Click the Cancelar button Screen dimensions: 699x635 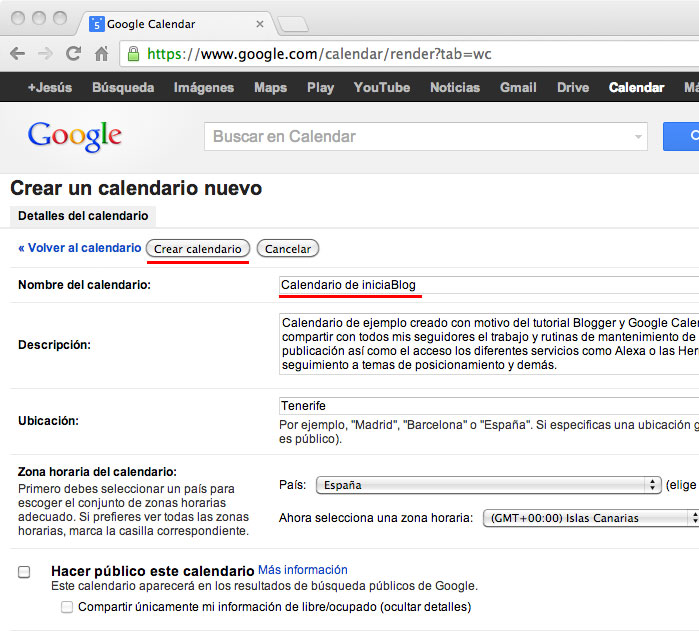pos(288,249)
